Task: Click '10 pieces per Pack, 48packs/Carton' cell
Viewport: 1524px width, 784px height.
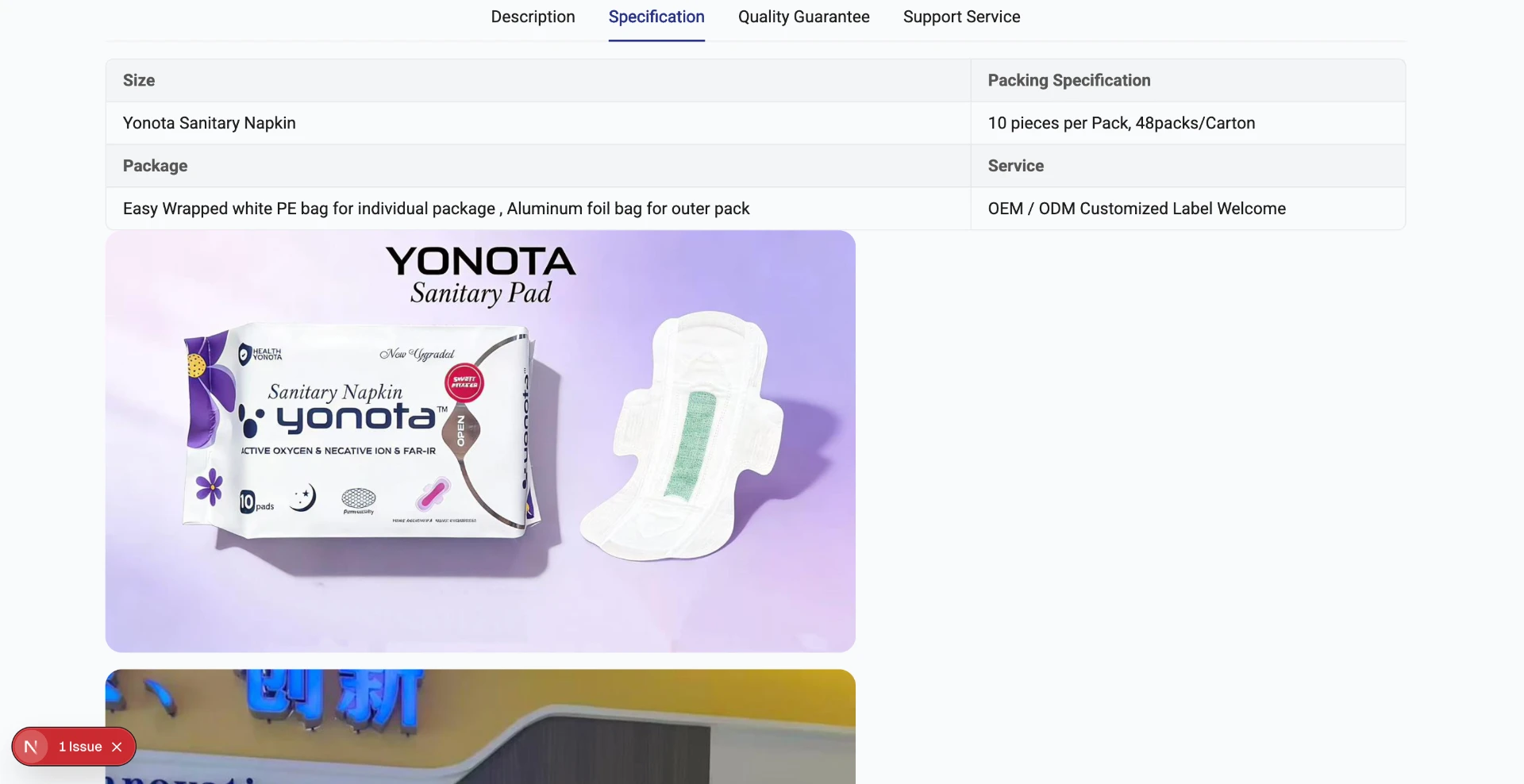Action: tap(1188, 123)
